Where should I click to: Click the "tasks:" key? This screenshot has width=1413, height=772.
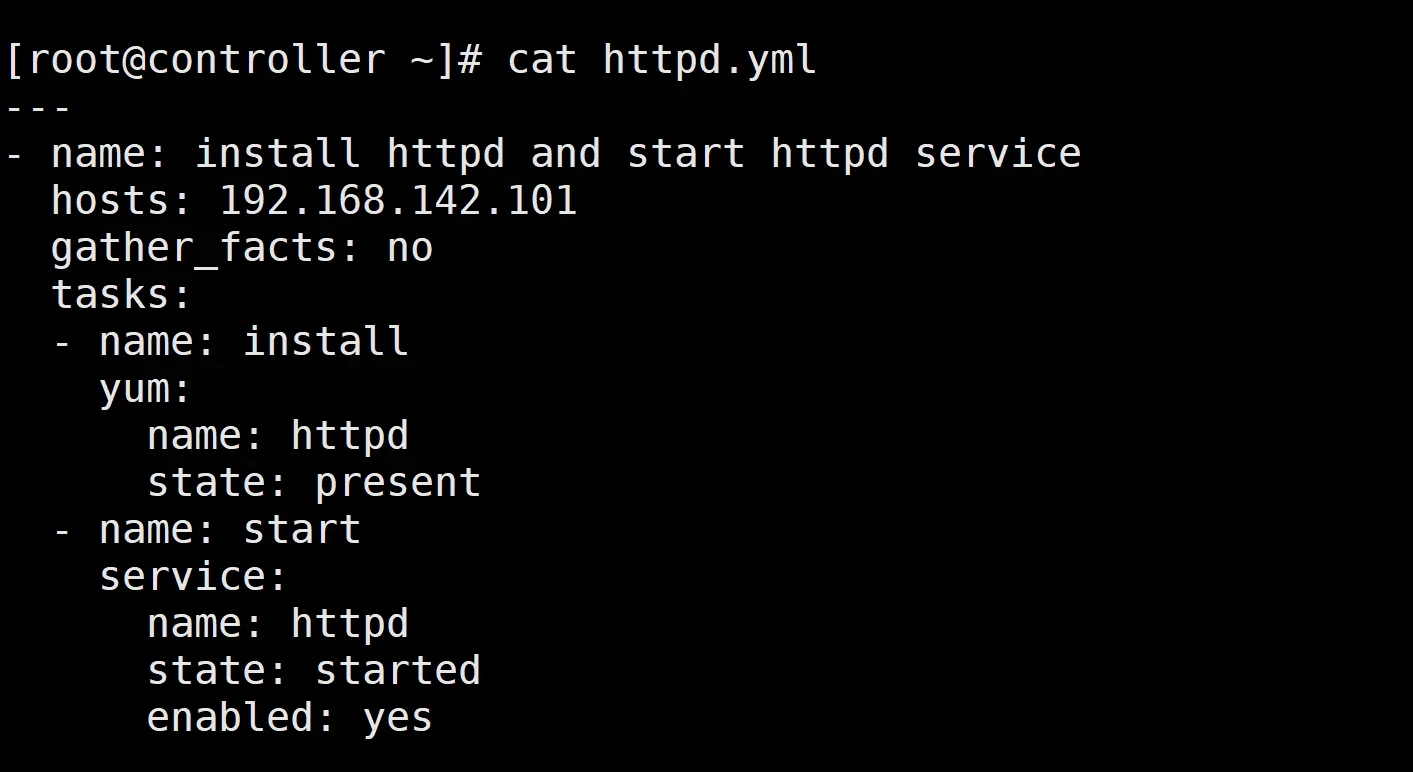122,295
